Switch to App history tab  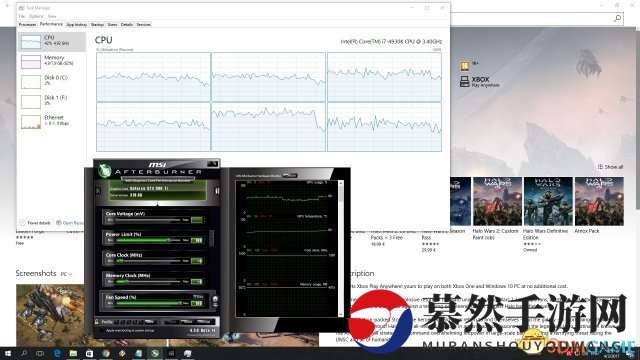tap(77, 25)
